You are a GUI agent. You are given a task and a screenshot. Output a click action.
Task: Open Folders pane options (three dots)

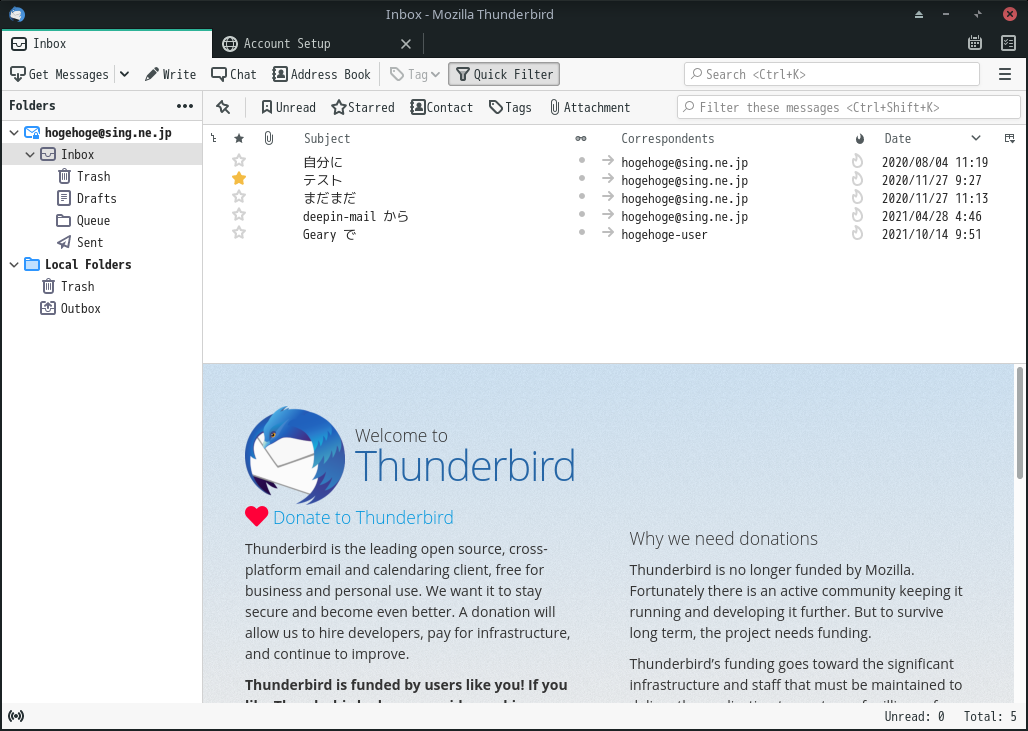point(185,106)
